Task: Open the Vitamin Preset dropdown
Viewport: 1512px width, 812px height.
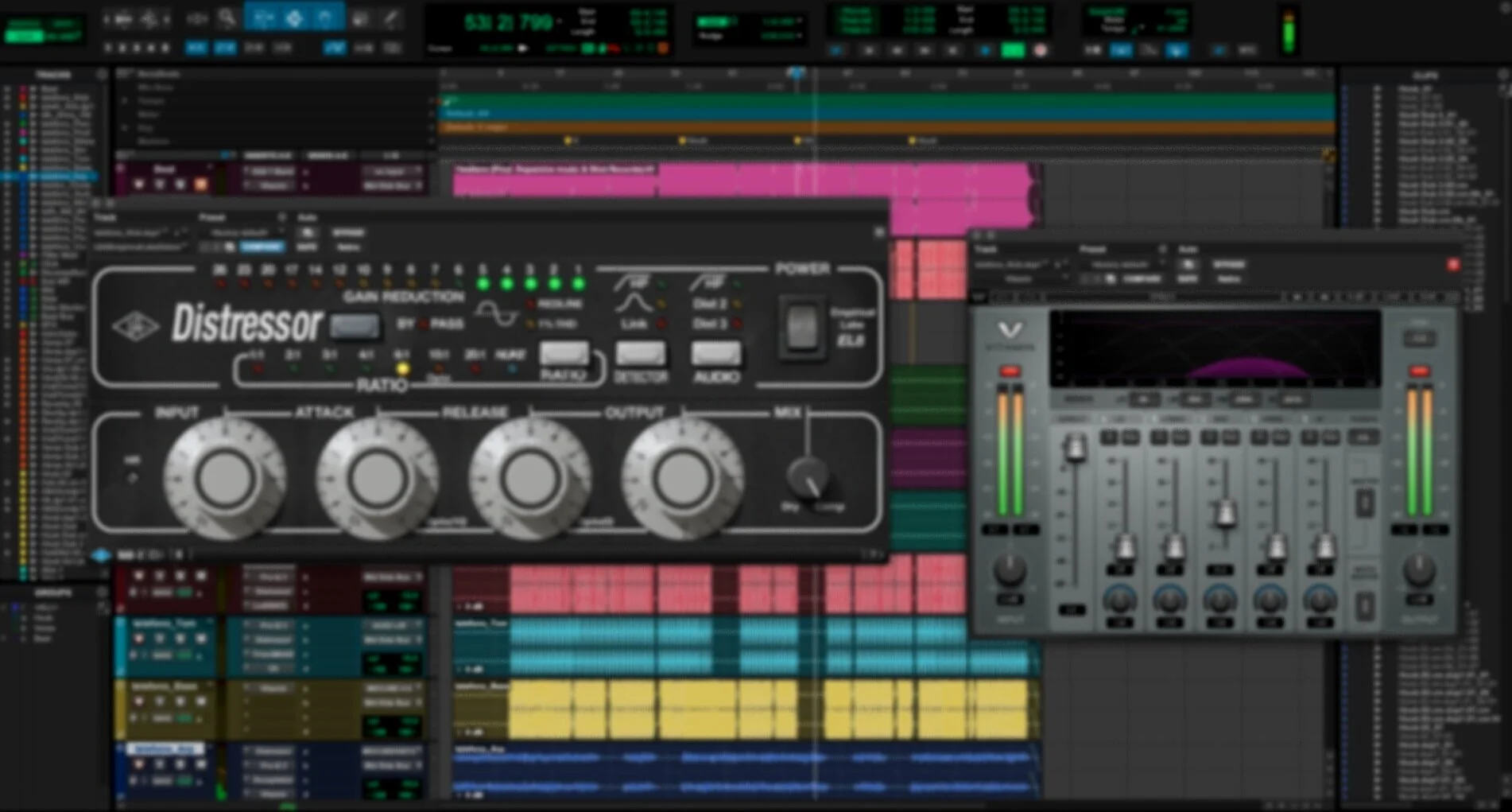Action: pos(1121,264)
